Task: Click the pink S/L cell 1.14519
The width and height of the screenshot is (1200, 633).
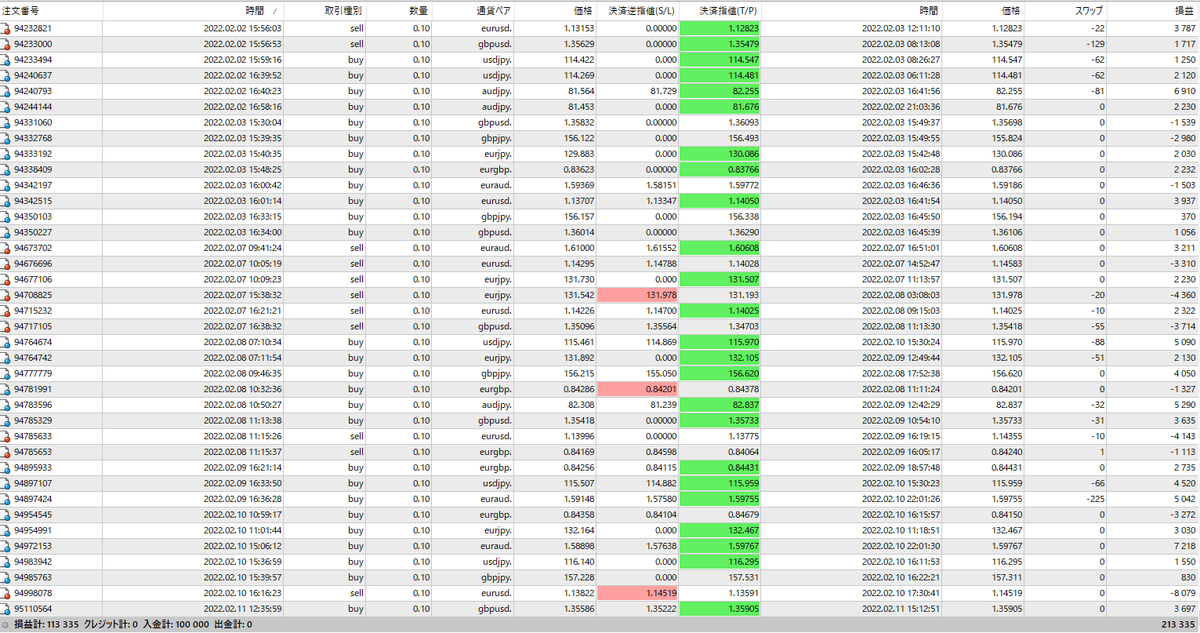Action: [636, 592]
